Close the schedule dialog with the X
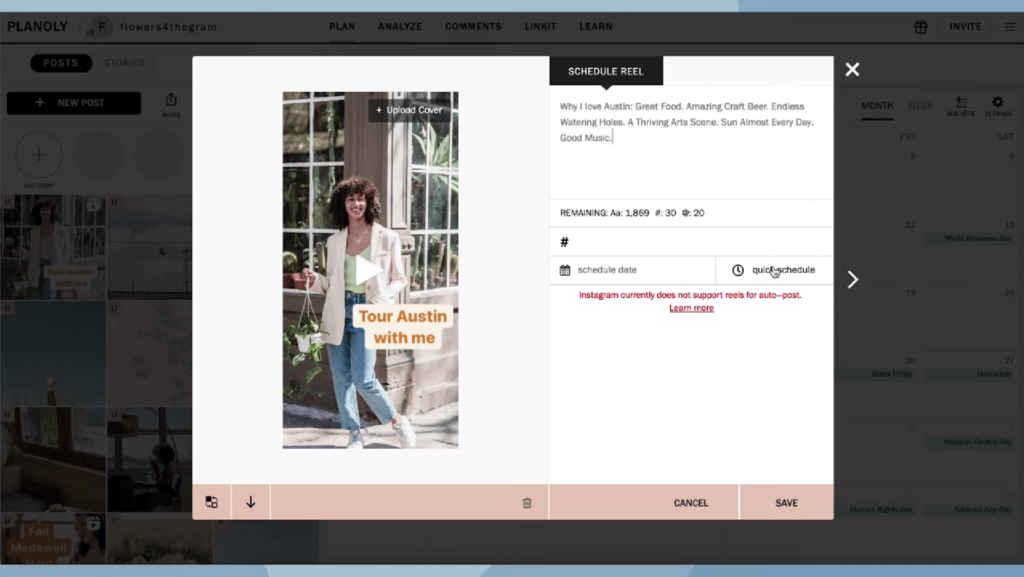1024x577 pixels. (852, 69)
